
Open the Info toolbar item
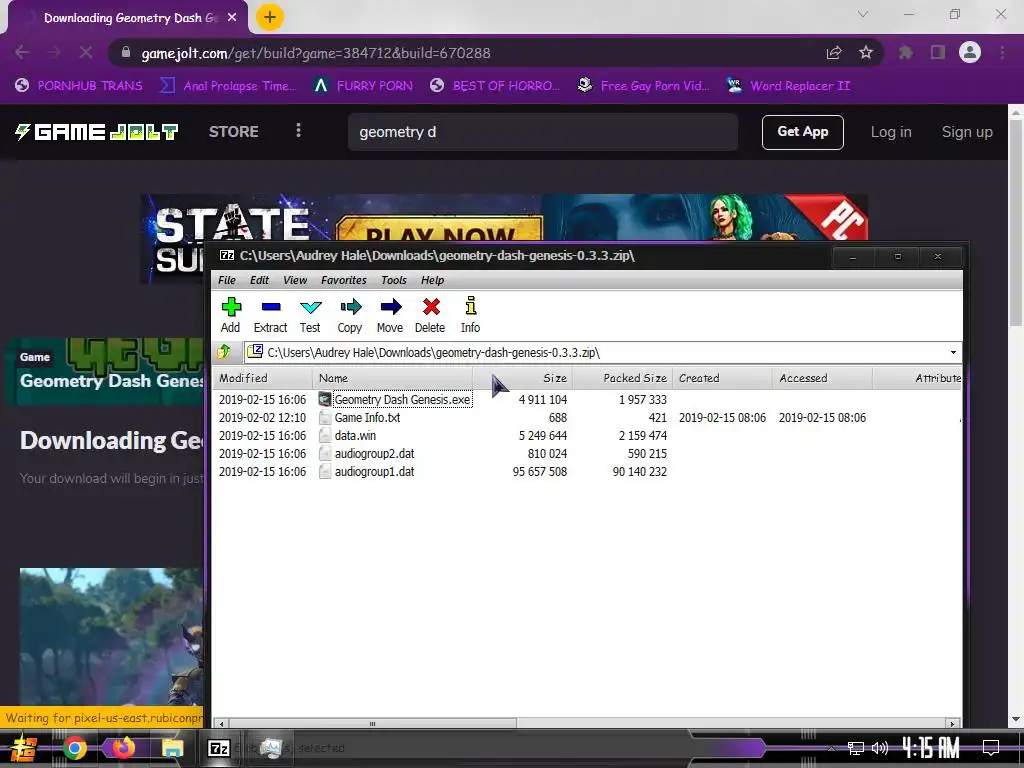pyautogui.click(x=470, y=315)
